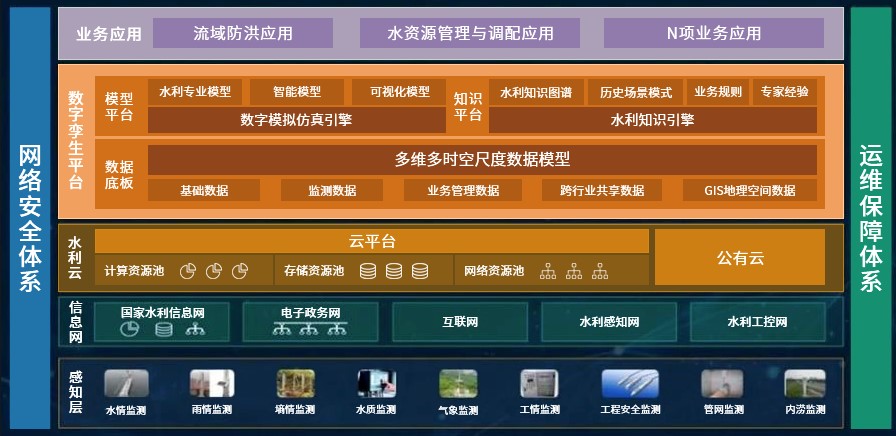Image resolution: width=896 pixels, height=436 pixels.
Task: Click the 气象监测 station image
Action: click(x=458, y=383)
